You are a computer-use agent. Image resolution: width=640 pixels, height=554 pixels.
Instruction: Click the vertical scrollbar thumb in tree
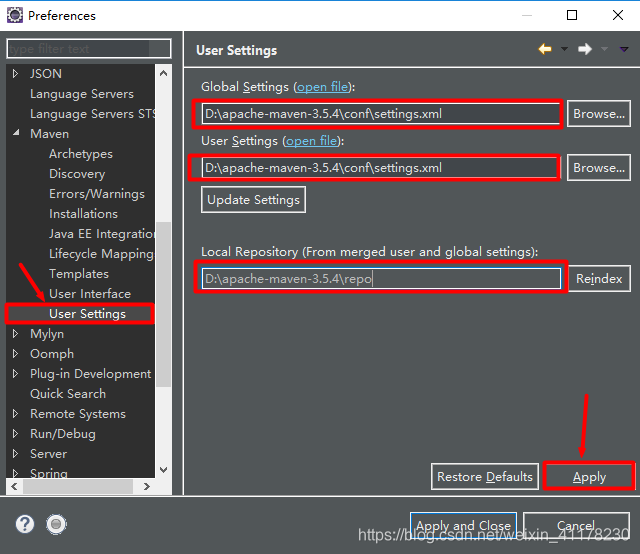pos(164,304)
